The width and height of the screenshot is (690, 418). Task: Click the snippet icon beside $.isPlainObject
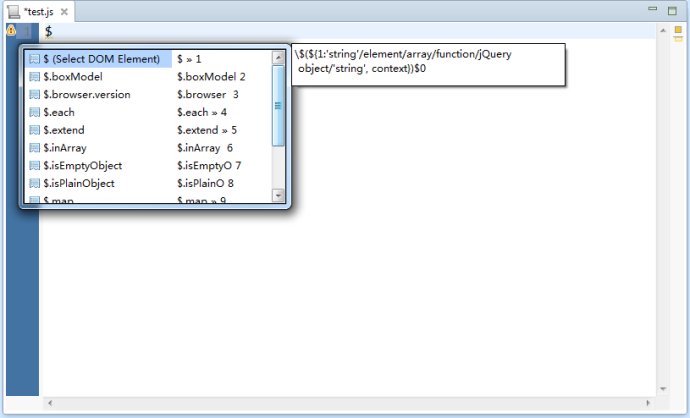(34, 183)
